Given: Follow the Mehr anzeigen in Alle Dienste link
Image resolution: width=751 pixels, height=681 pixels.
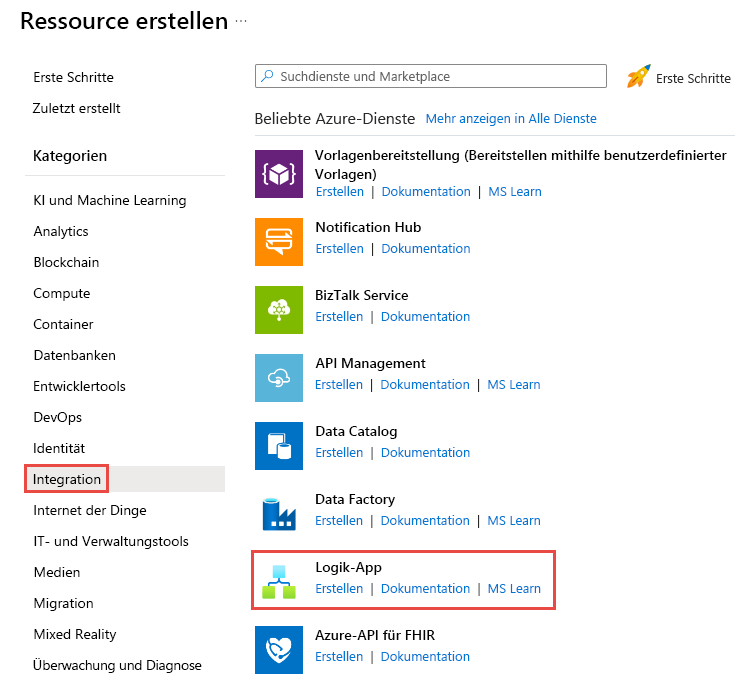Looking at the screenshot, I should [x=511, y=118].
